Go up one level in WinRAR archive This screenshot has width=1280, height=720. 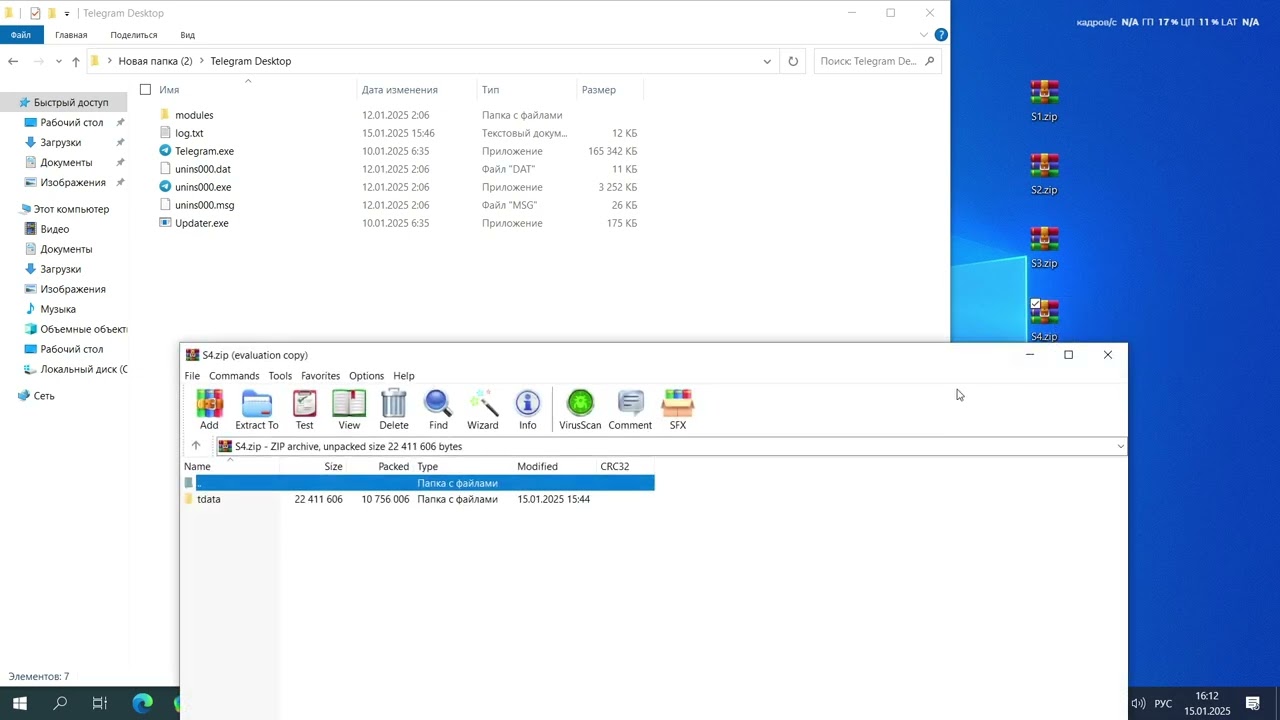click(196, 446)
